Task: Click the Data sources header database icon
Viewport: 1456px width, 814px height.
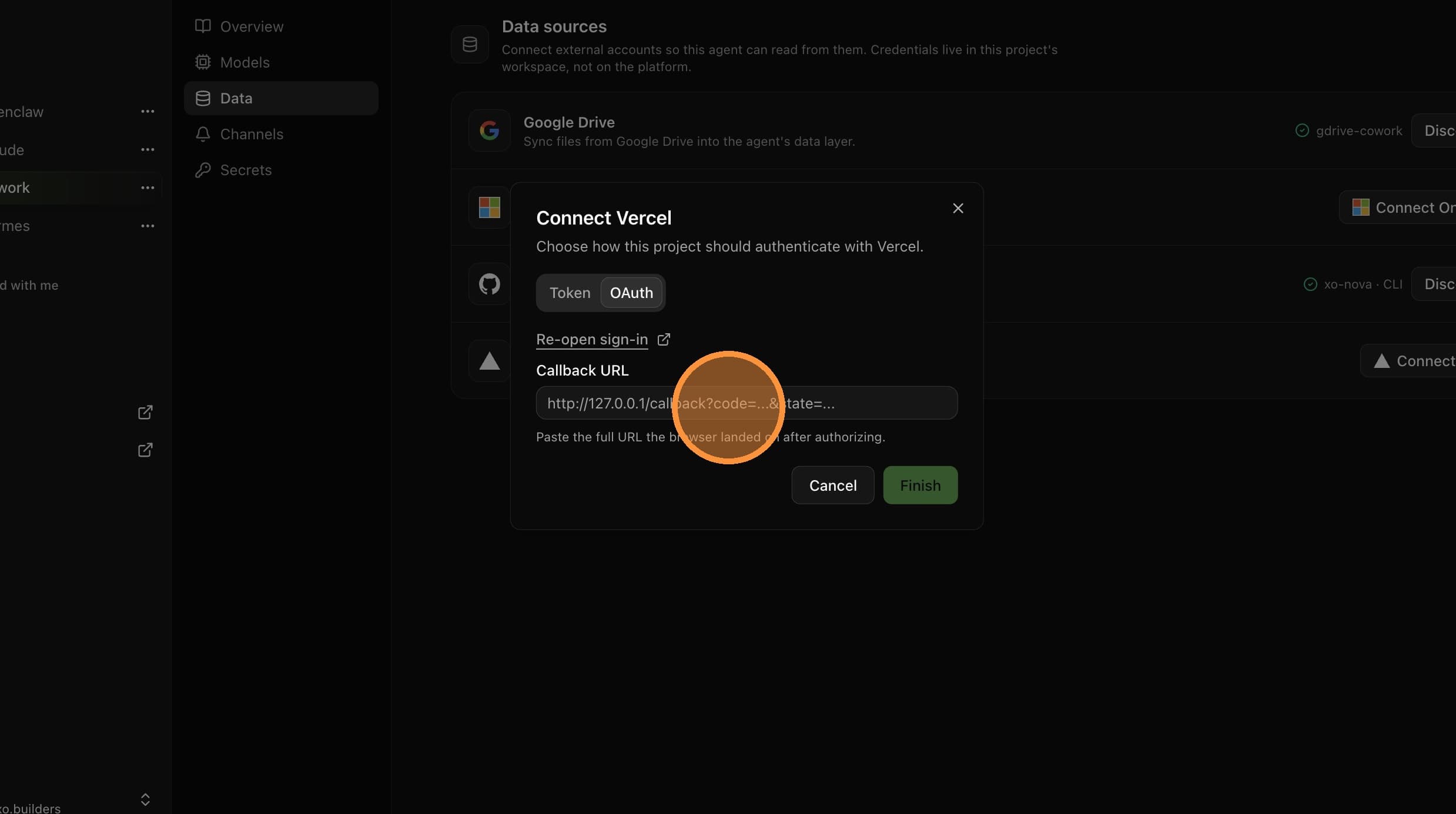Action: tap(470, 44)
